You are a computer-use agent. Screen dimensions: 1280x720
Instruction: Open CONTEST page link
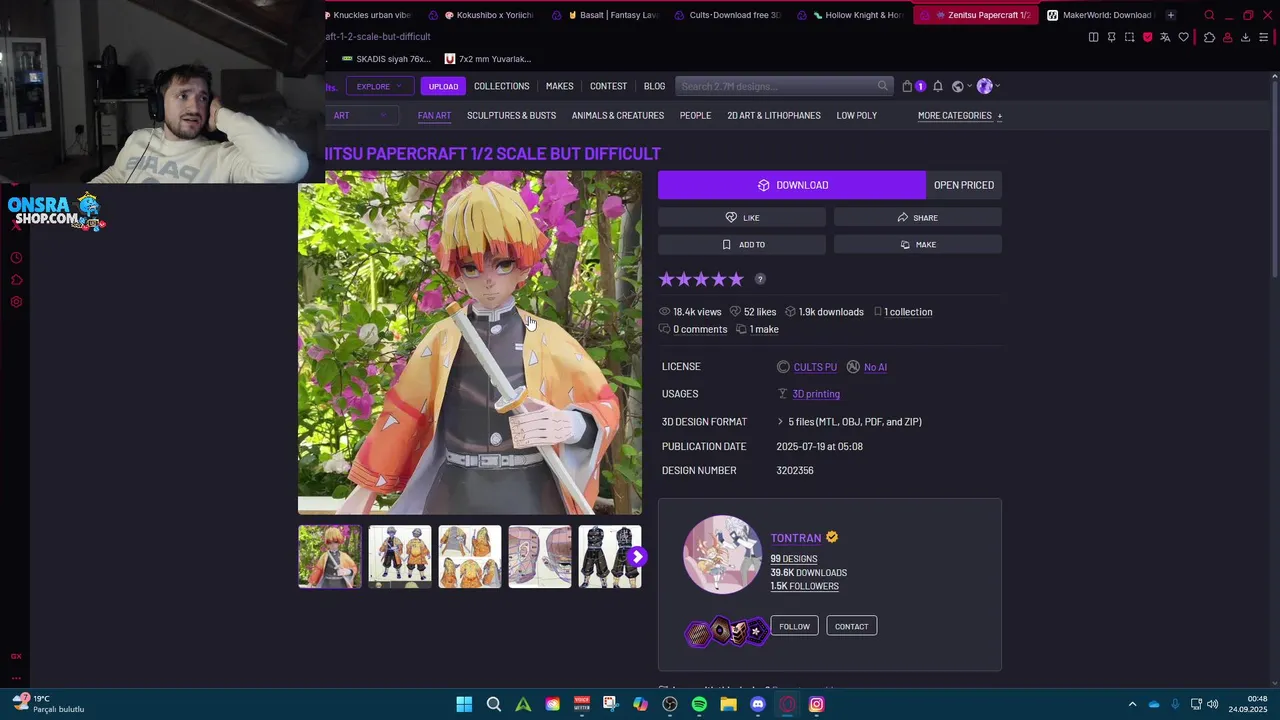click(608, 86)
